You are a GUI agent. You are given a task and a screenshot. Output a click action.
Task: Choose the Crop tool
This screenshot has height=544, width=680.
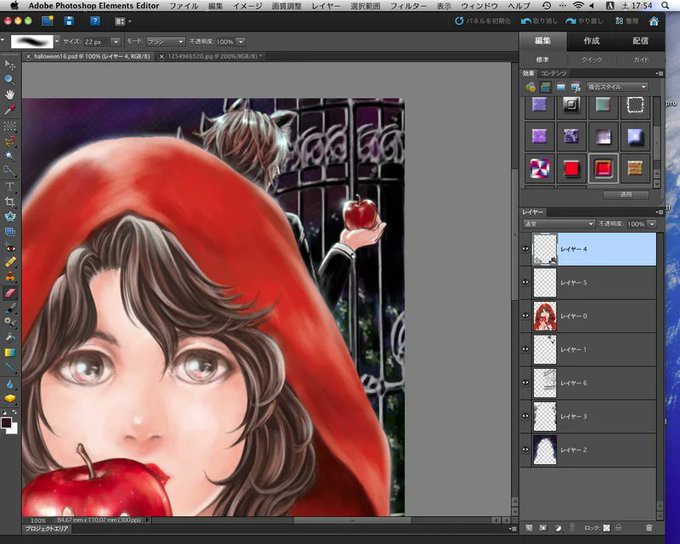(x=9, y=201)
